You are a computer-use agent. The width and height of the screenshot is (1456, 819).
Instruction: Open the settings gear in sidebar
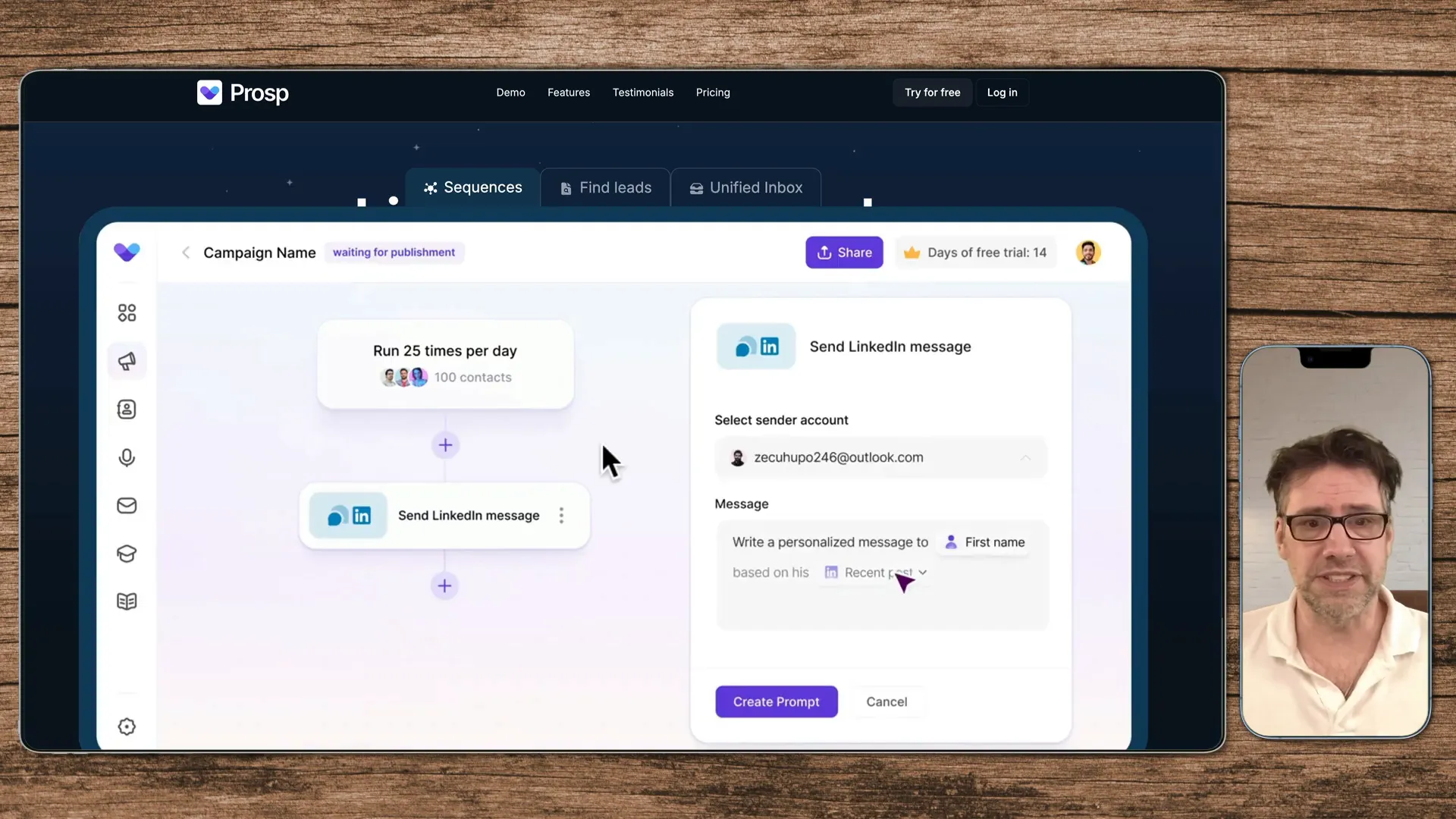coord(127,726)
